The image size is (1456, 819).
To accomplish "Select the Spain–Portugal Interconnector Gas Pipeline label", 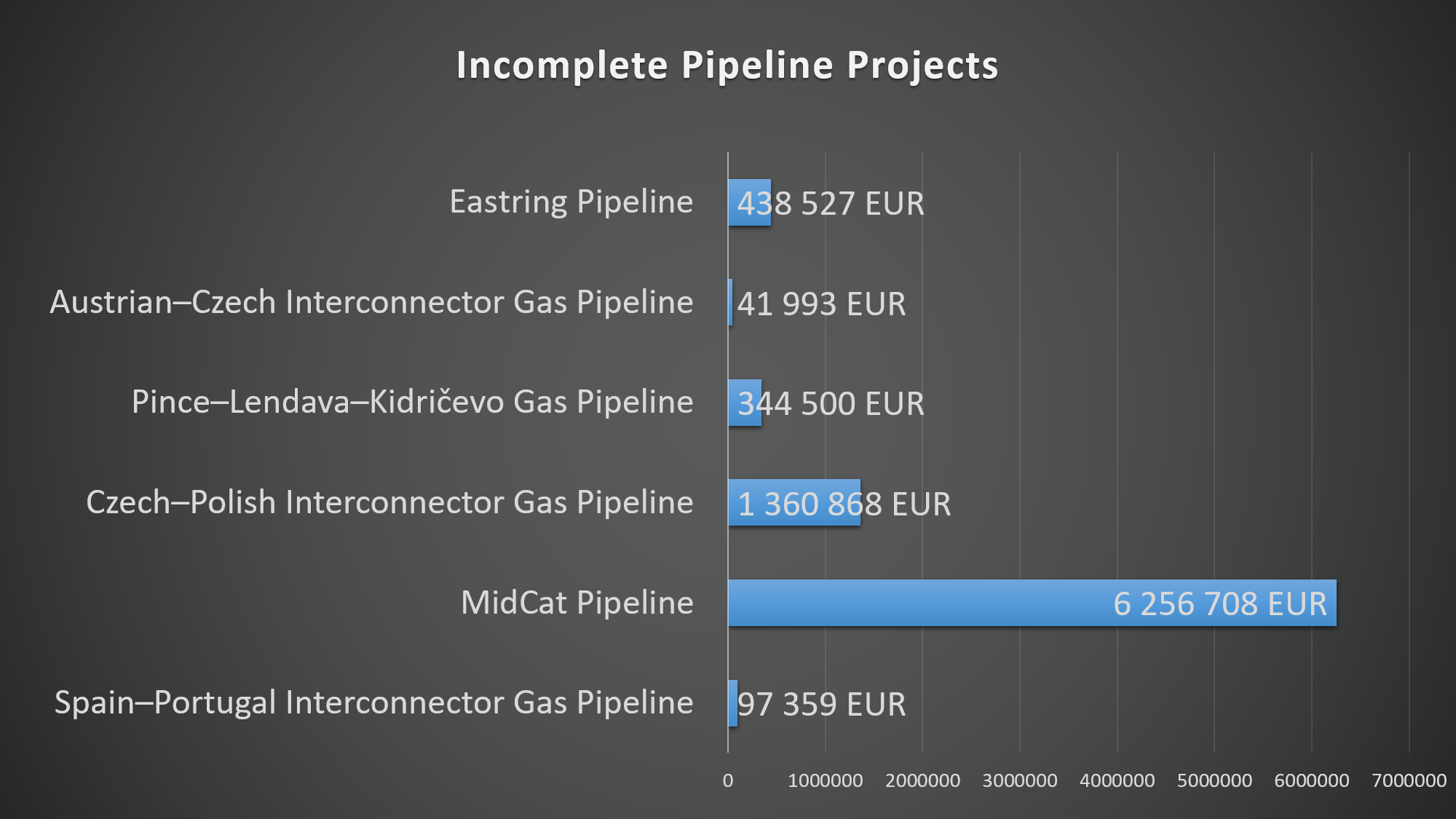I will click(x=374, y=702).
